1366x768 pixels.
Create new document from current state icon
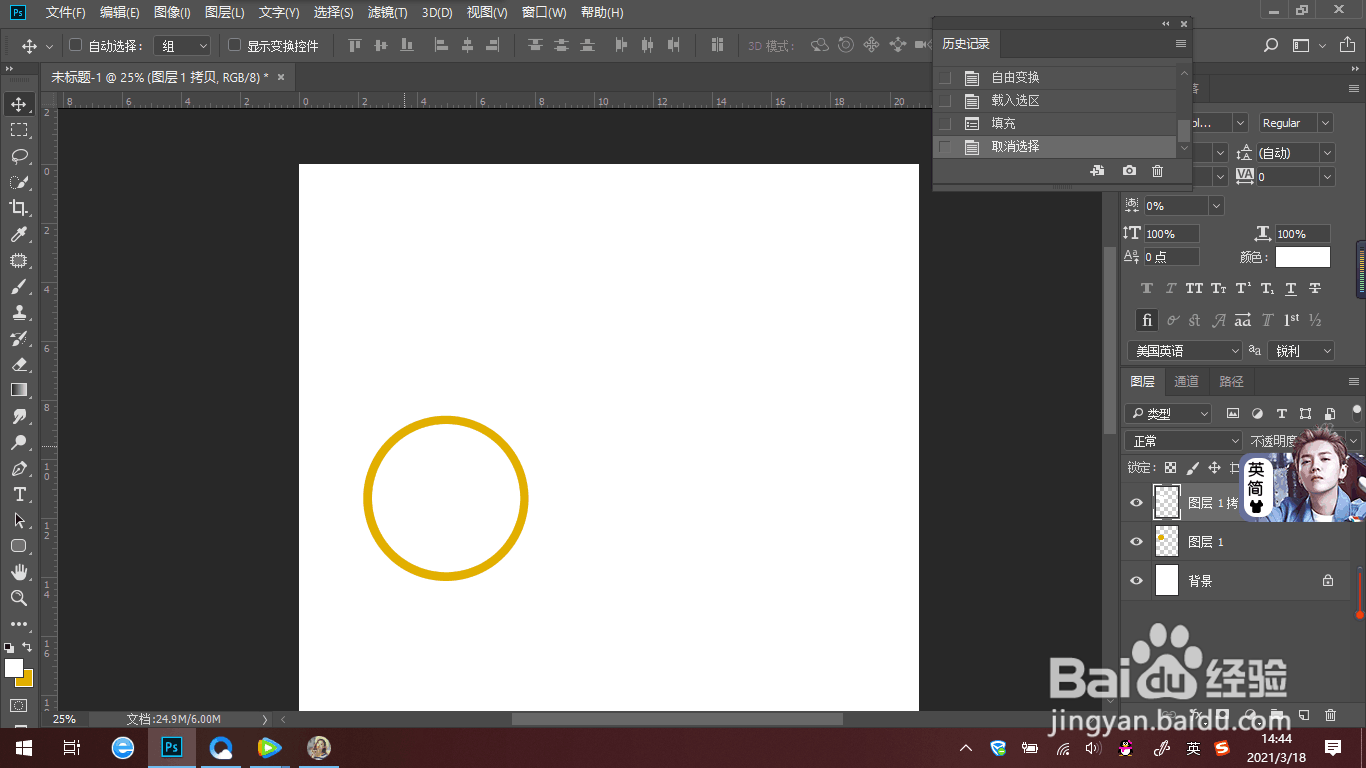point(1098,171)
